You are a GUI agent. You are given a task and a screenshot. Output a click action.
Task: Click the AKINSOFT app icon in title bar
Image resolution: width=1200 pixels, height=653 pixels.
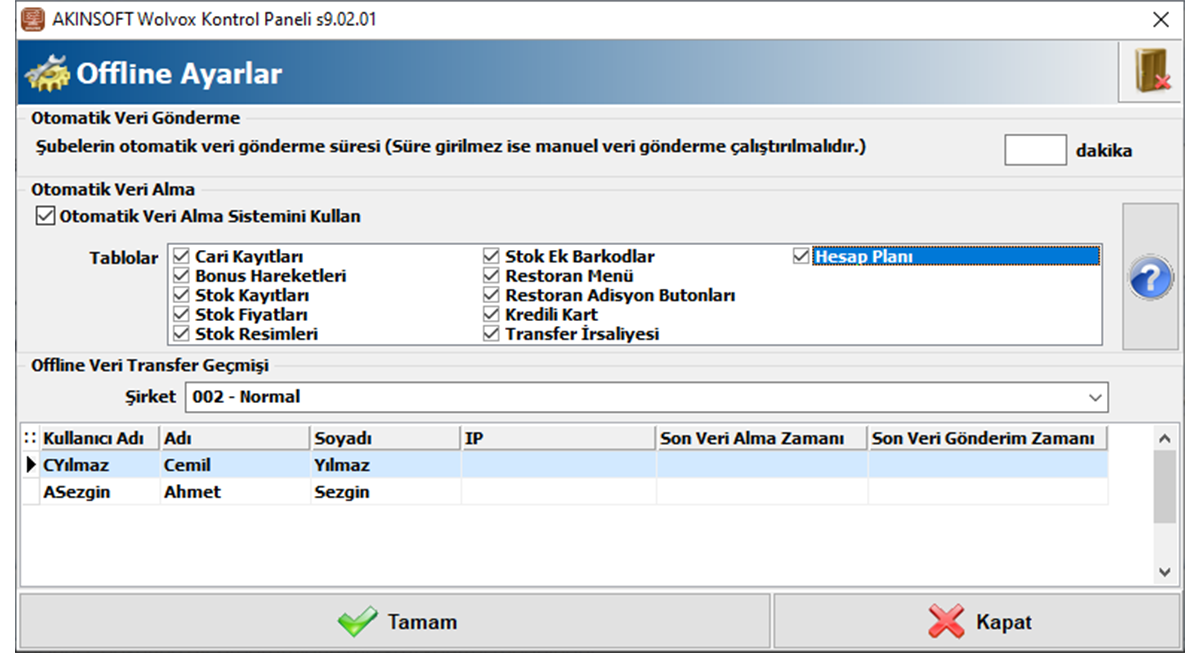[x=32, y=19]
